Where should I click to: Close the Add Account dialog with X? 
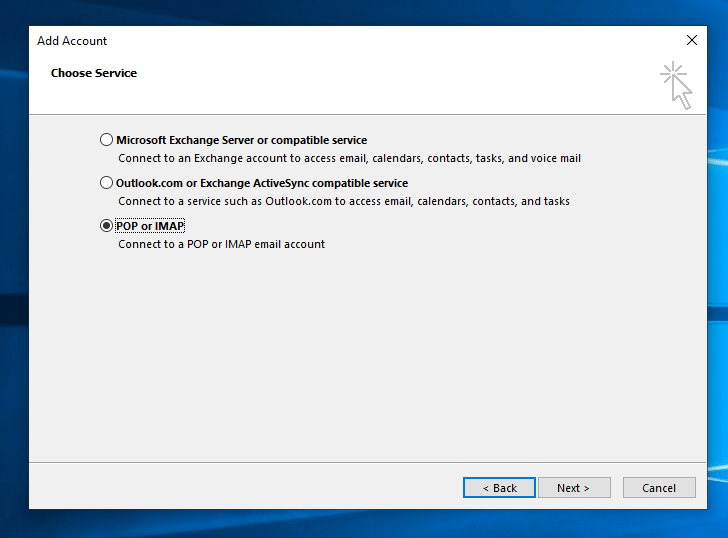pos(691,41)
